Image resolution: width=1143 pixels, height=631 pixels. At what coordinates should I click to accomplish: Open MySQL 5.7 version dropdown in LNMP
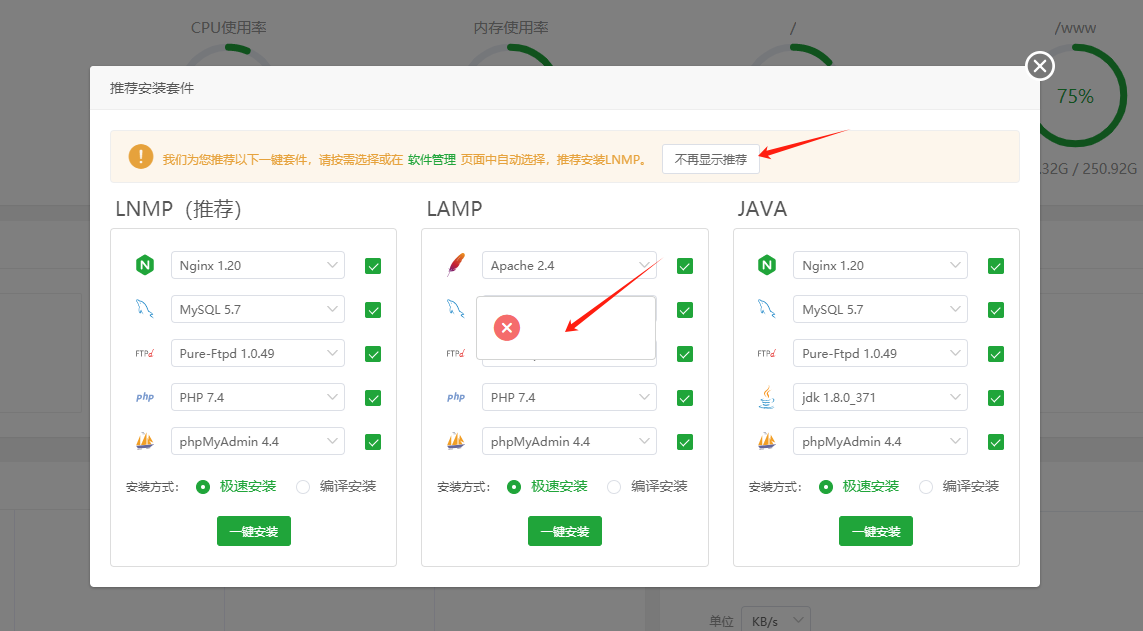(x=258, y=309)
